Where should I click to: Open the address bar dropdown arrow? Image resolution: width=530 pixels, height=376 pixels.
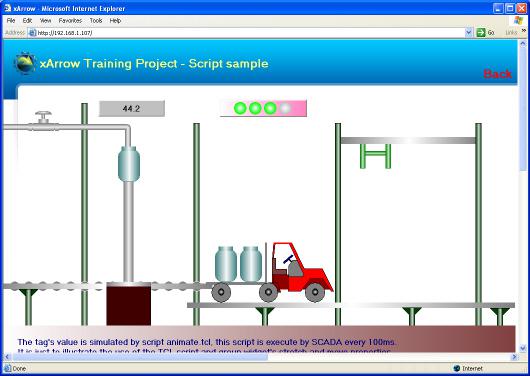(468, 32)
